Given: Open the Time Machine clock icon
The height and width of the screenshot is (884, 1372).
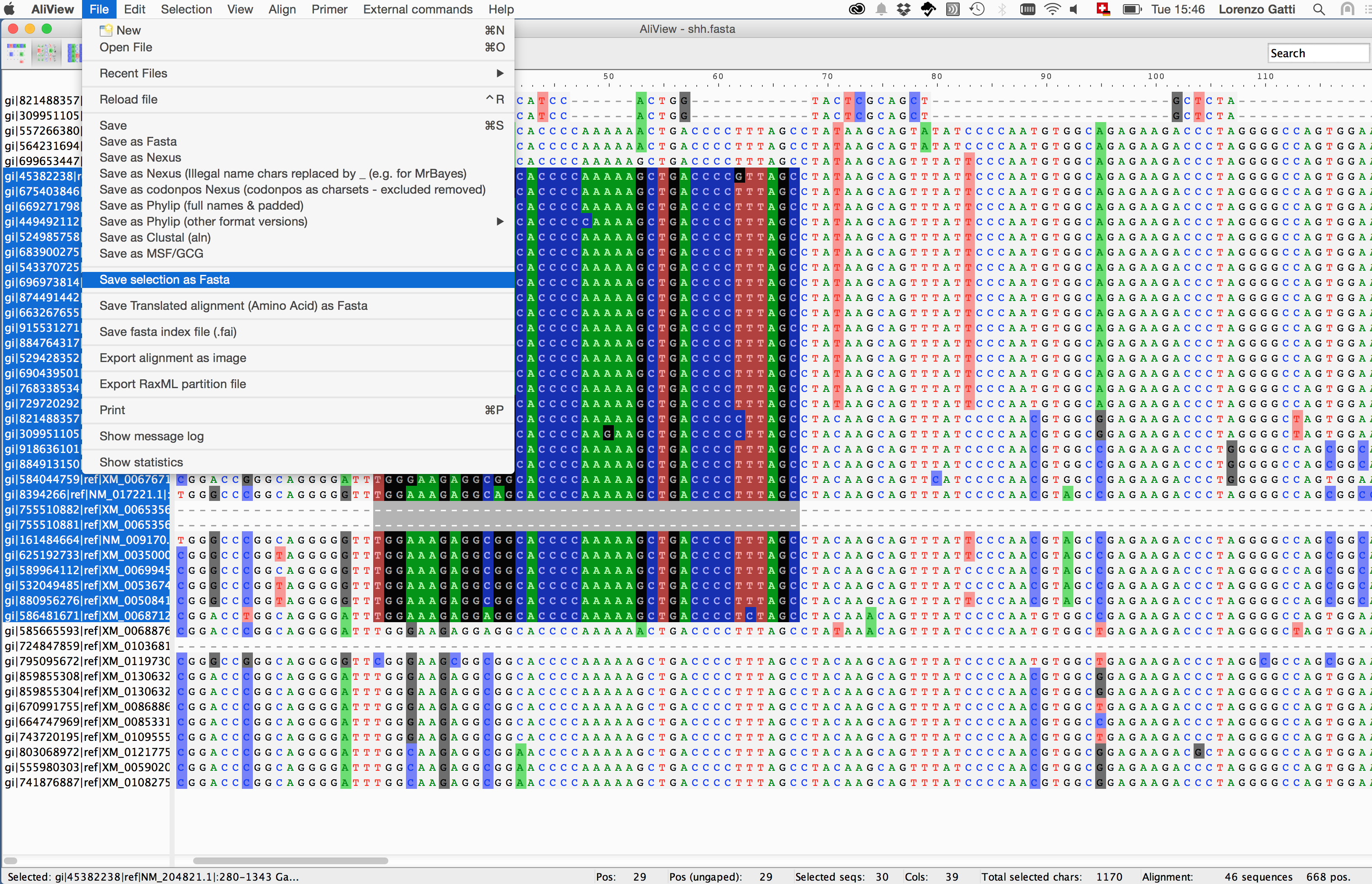Looking at the screenshot, I should tap(977, 9).
